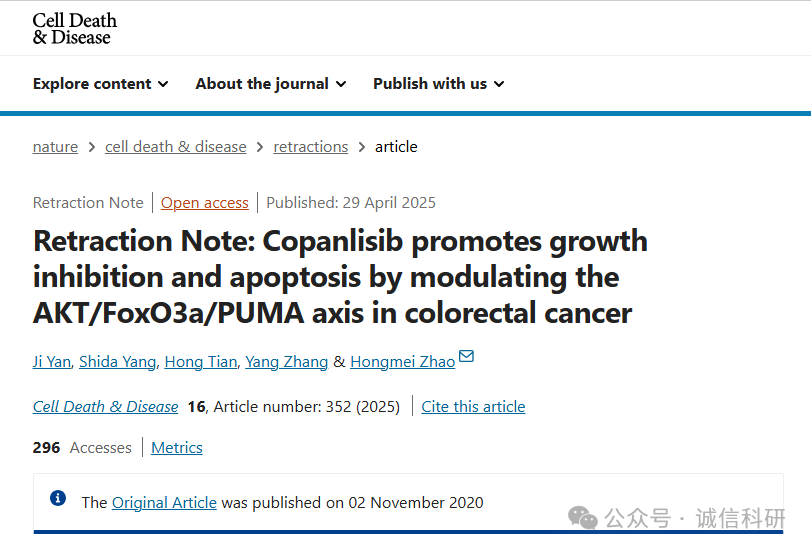Open the Metrics link
This screenshot has width=811, height=550.
click(x=177, y=448)
